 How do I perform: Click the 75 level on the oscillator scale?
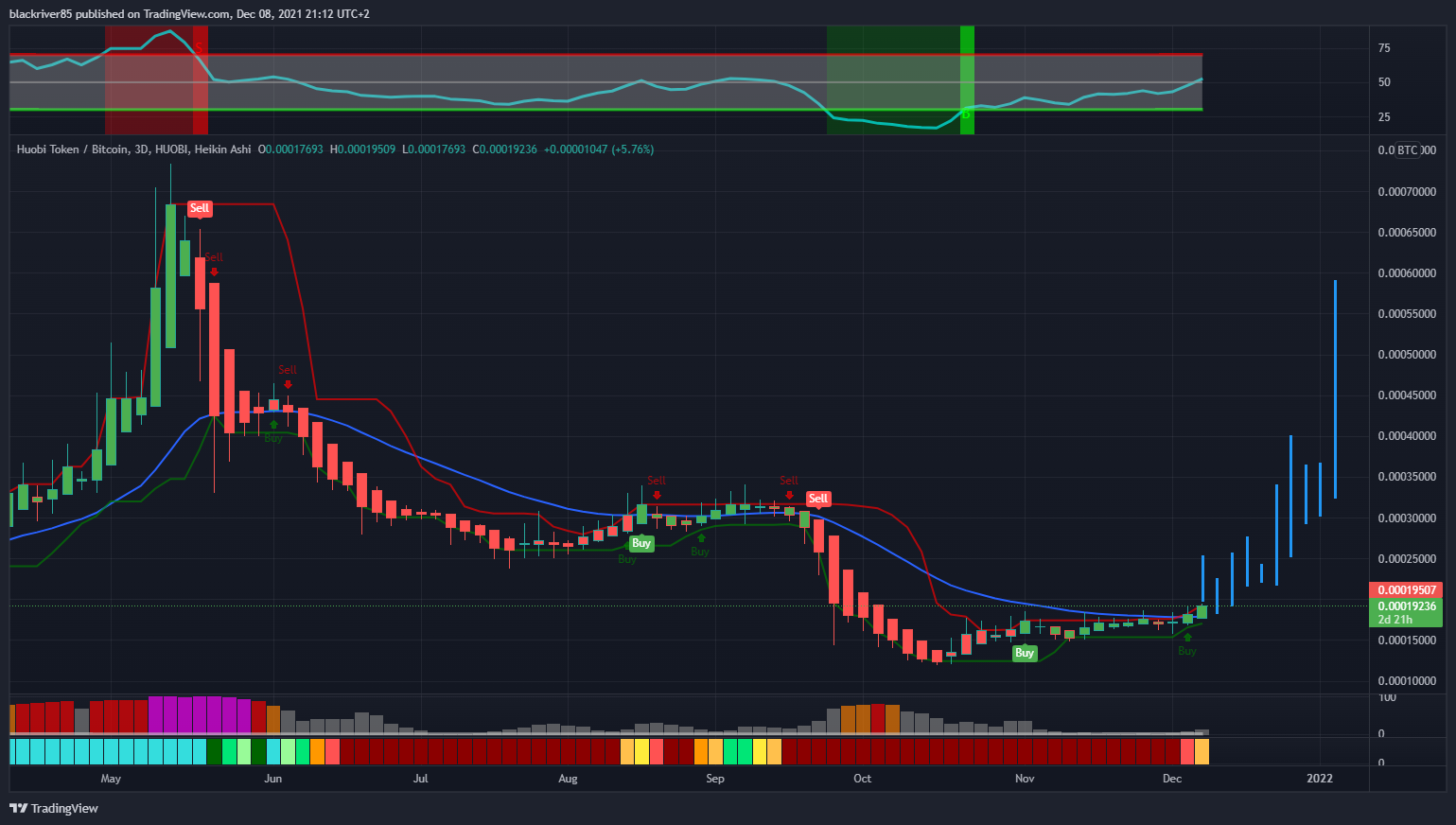(1384, 48)
